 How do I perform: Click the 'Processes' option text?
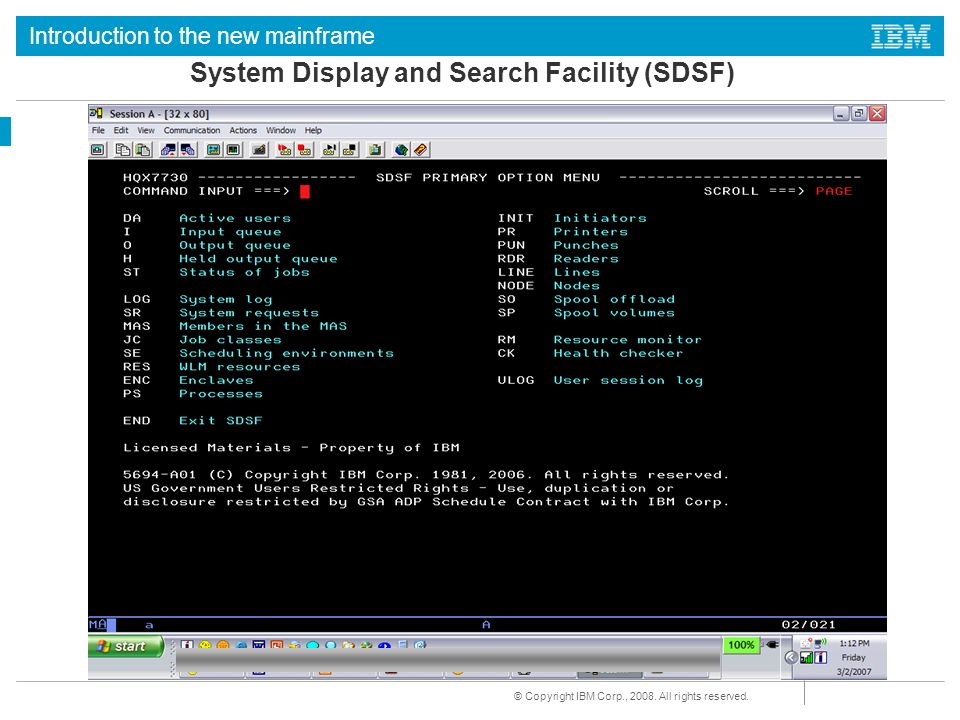[x=221, y=394]
